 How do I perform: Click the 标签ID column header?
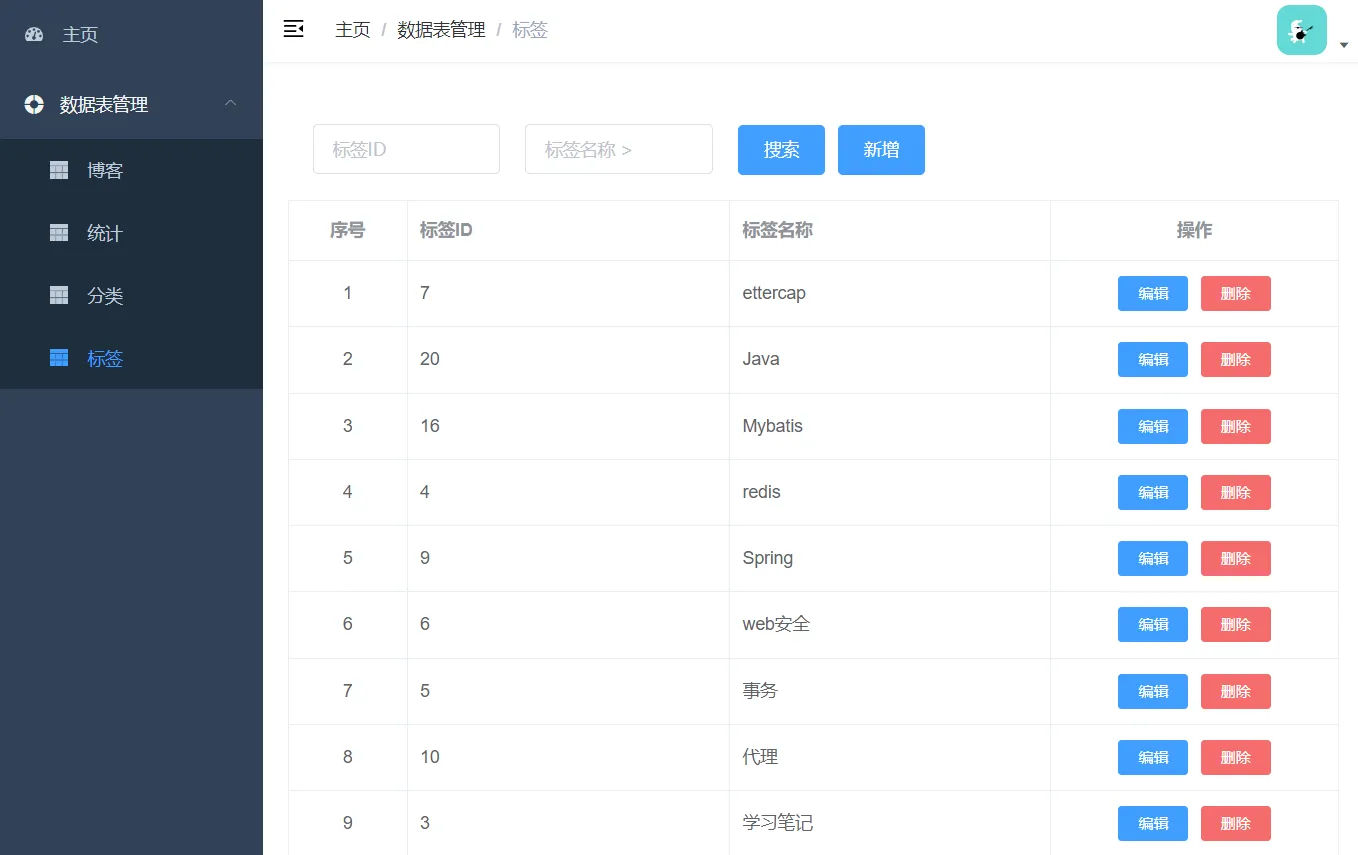568,230
